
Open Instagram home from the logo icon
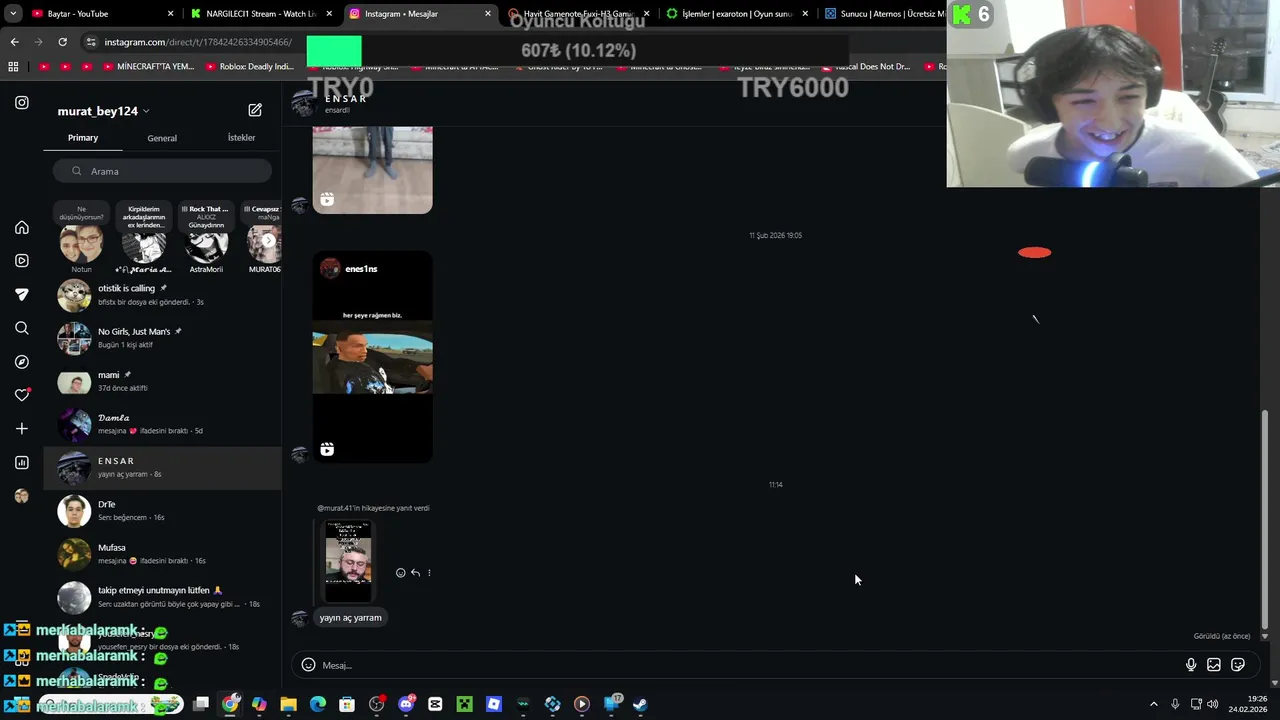coord(22,102)
